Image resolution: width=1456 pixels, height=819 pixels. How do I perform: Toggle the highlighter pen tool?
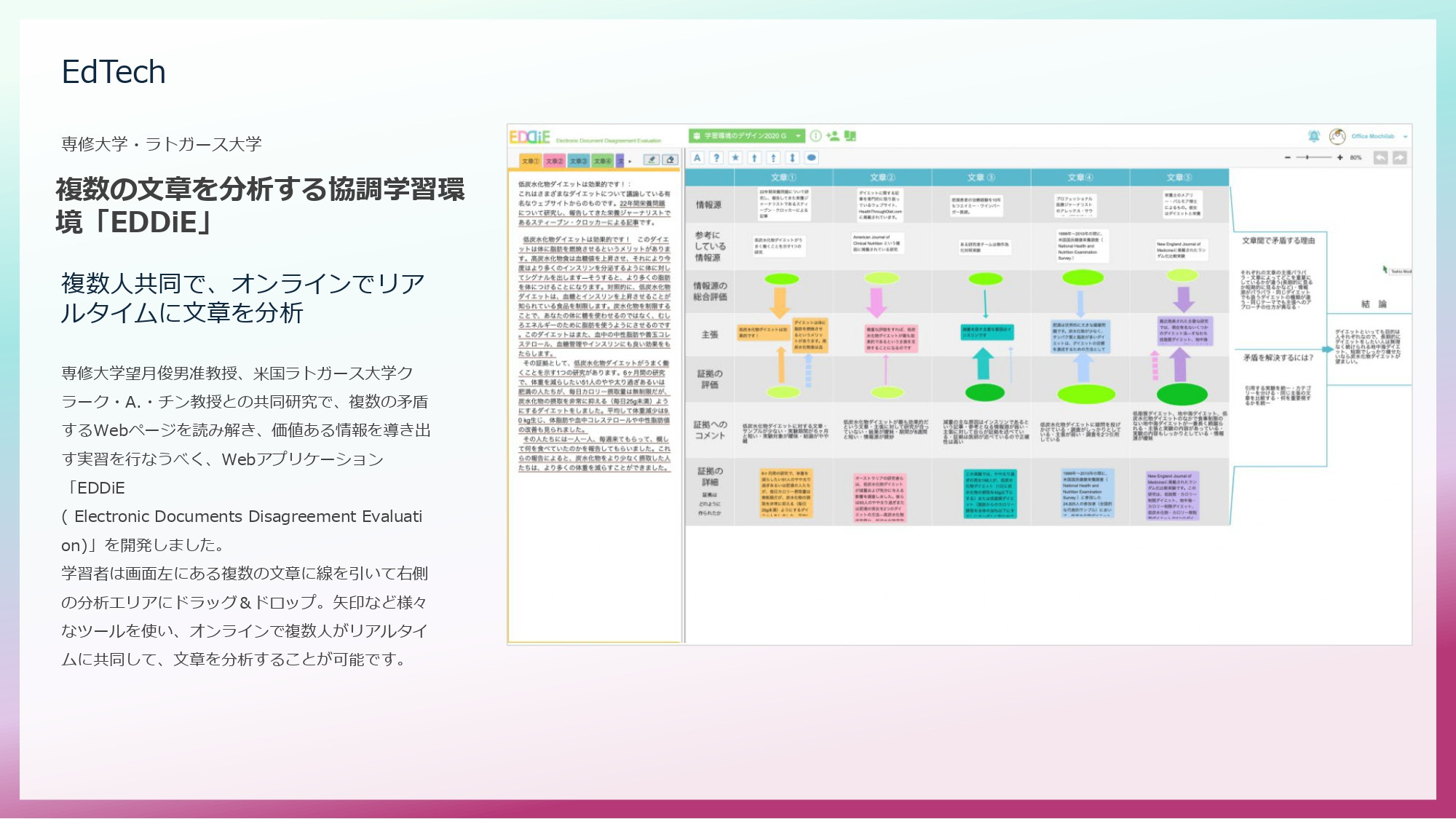(652, 160)
